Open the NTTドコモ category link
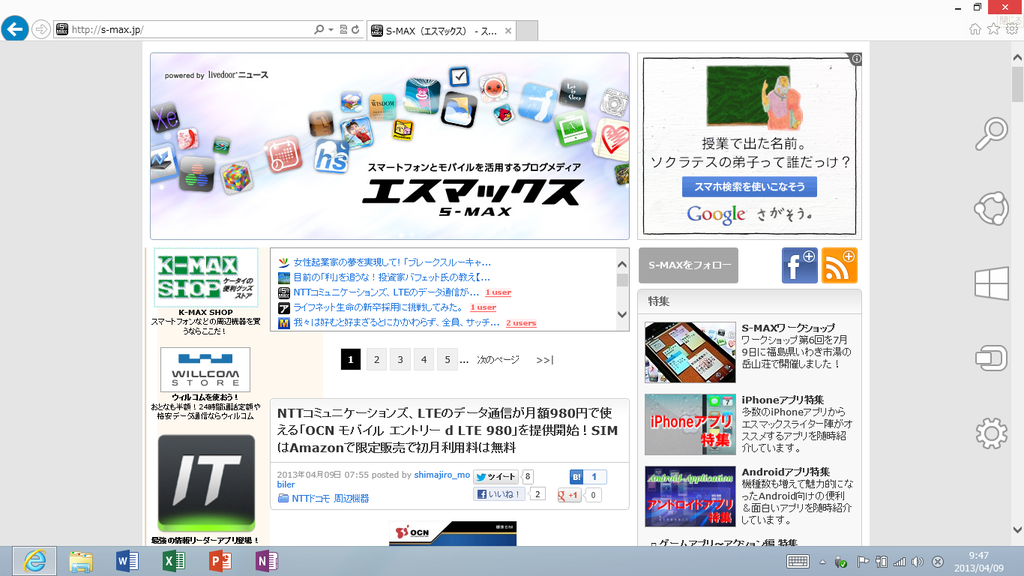 310,498
